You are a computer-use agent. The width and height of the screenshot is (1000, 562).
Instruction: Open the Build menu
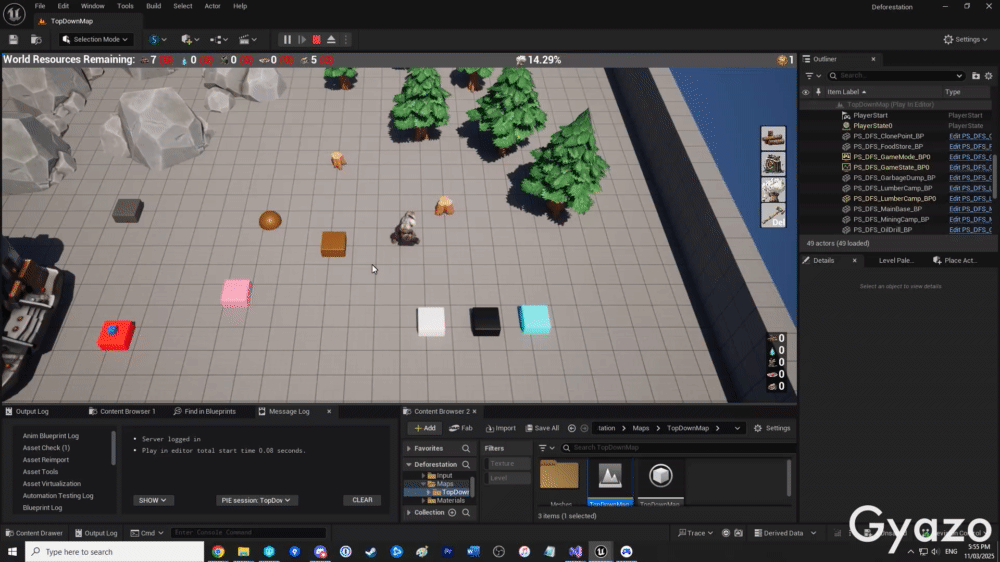tap(153, 6)
